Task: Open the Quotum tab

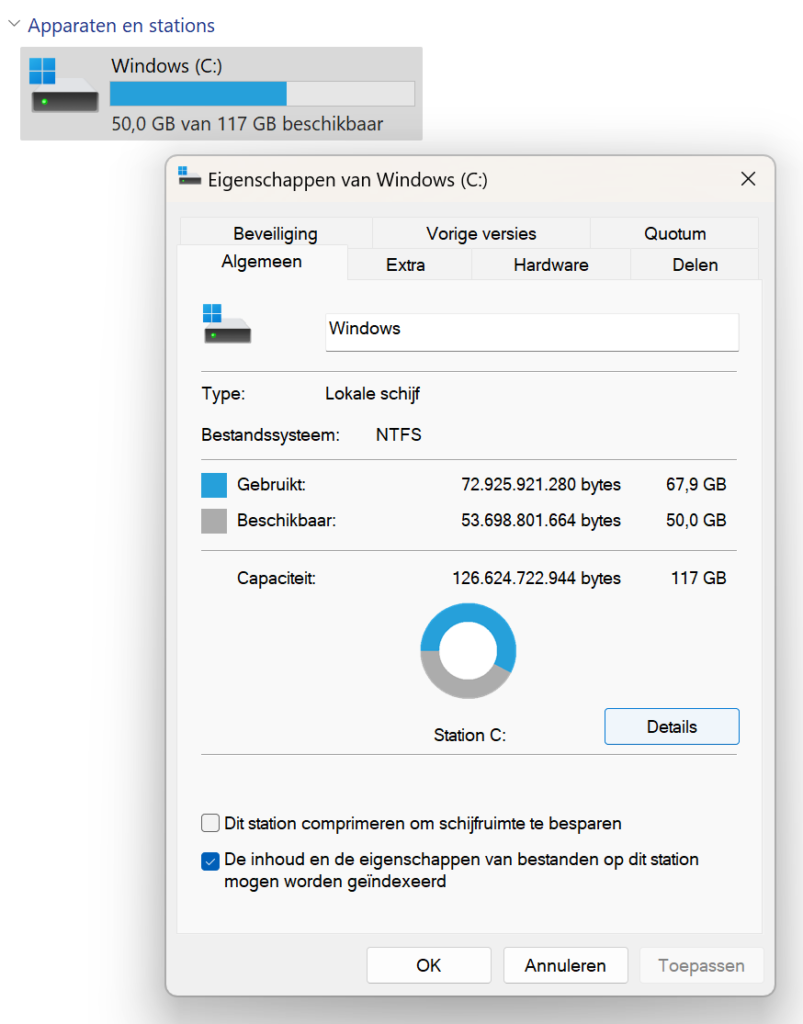Action: 675,233
